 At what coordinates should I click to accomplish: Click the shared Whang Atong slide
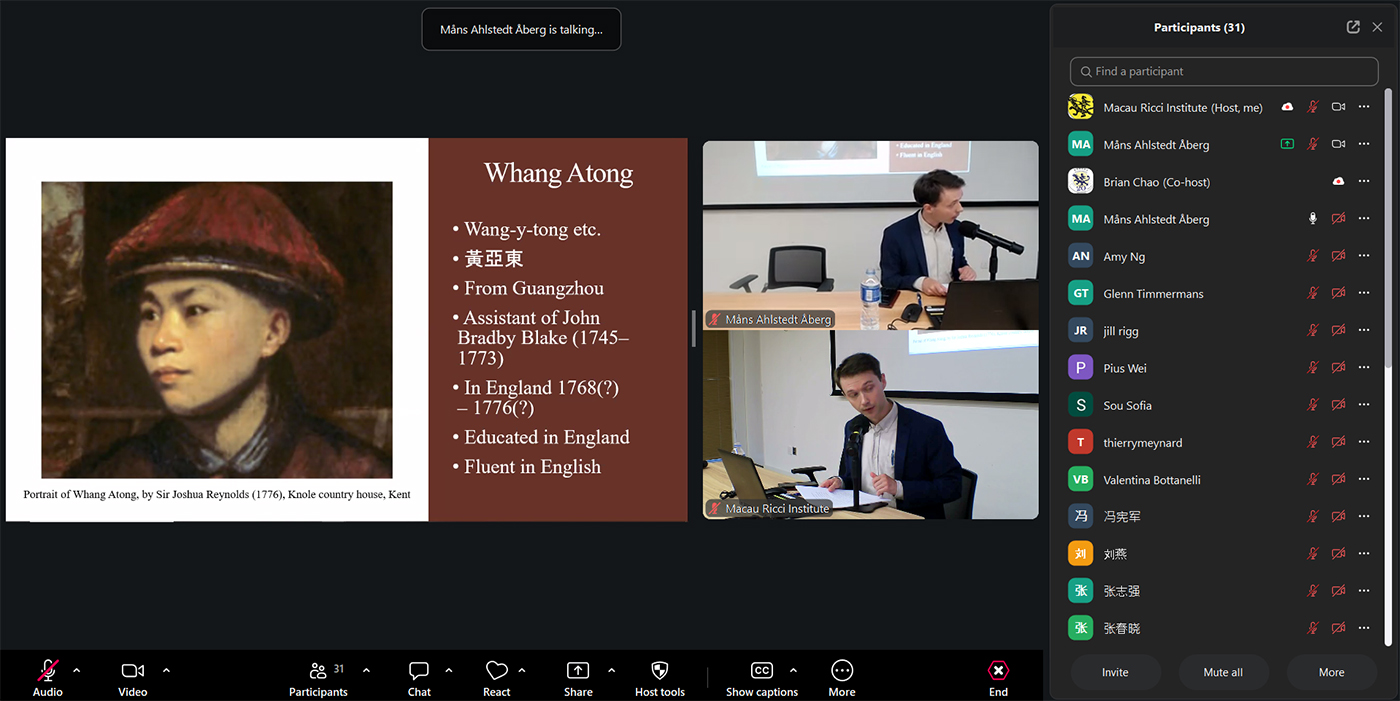pyautogui.click(x=346, y=329)
